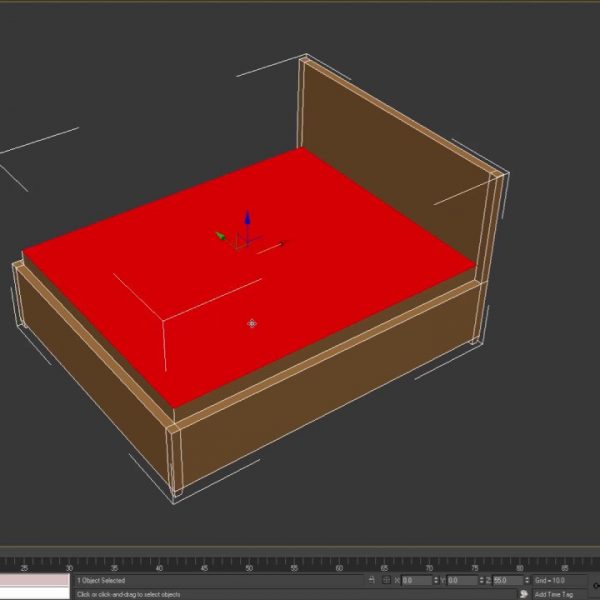Click the red X-axis handle of the gizmo
Viewport: 600px width, 600px height.
click(x=280, y=243)
